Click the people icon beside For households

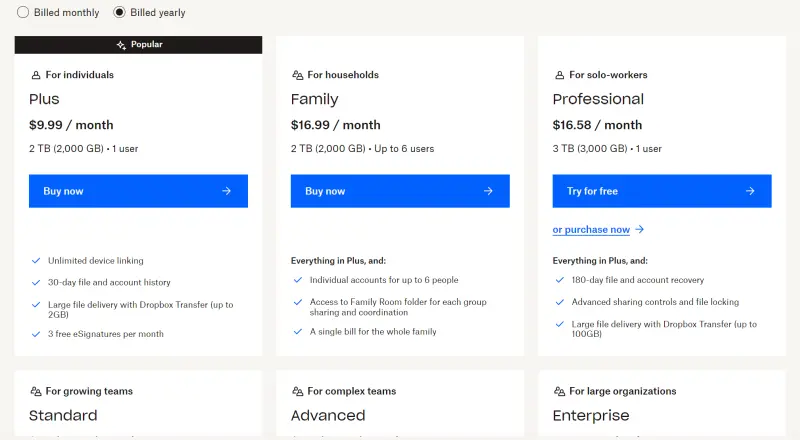click(x=297, y=75)
